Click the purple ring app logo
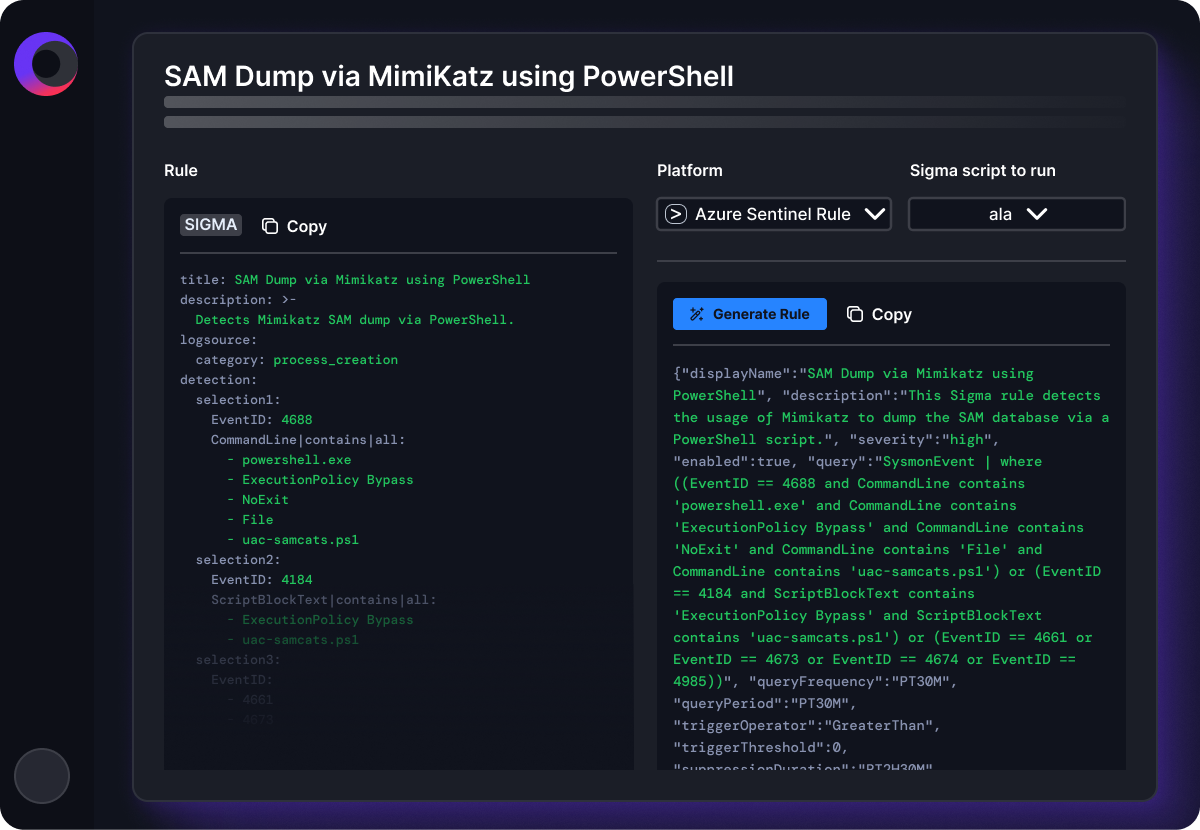This screenshot has height=830, width=1200. (x=46, y=64)
